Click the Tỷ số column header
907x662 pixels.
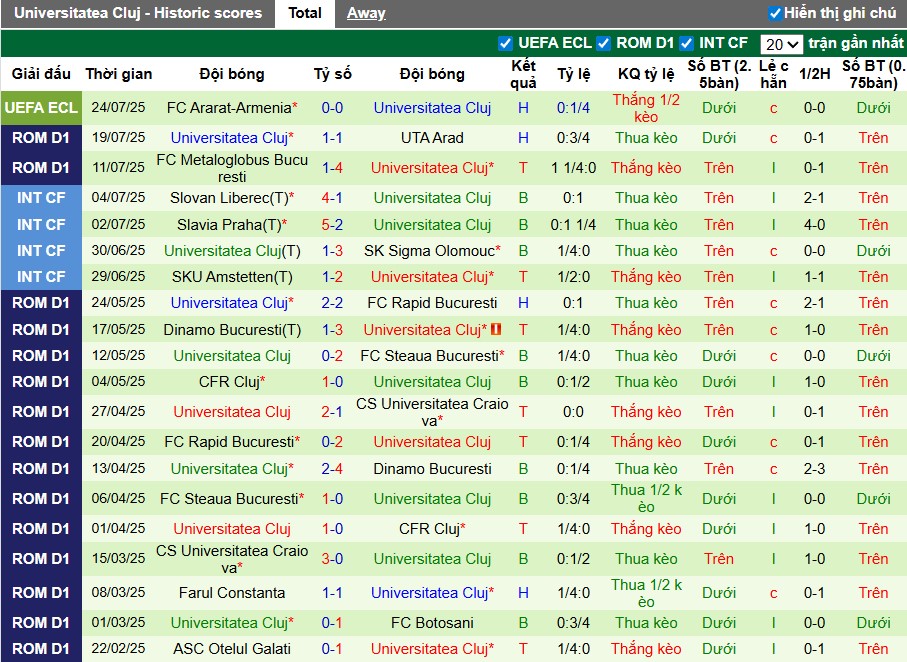coord(332,74)
